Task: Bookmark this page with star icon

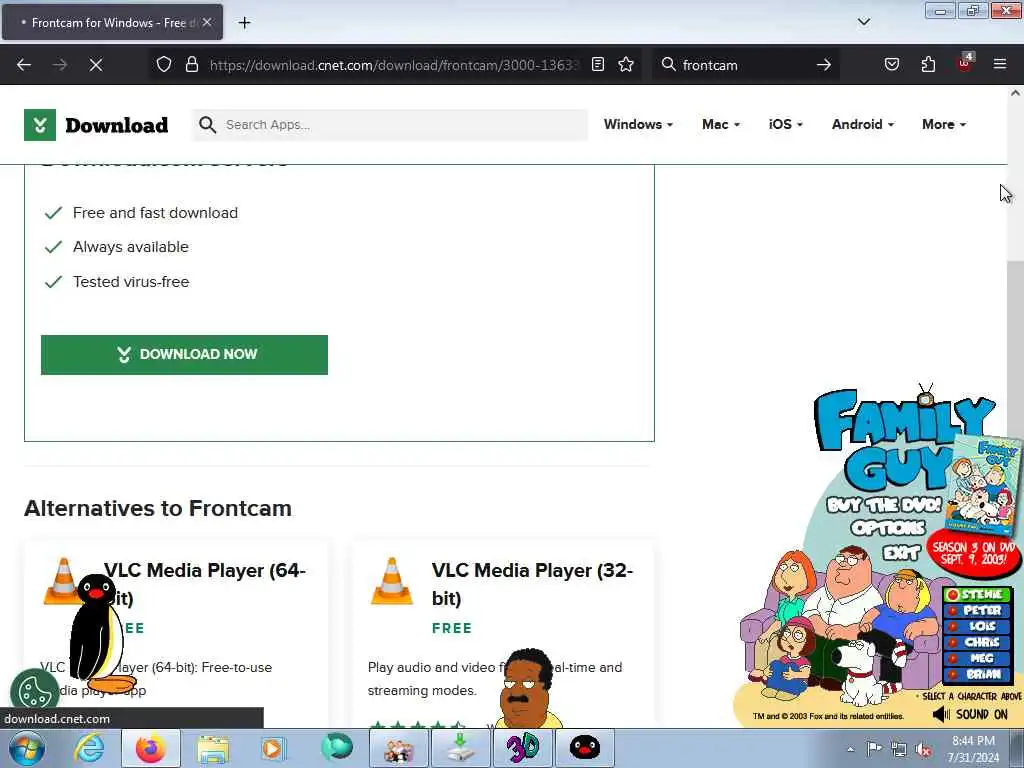Action: point(626,65)
